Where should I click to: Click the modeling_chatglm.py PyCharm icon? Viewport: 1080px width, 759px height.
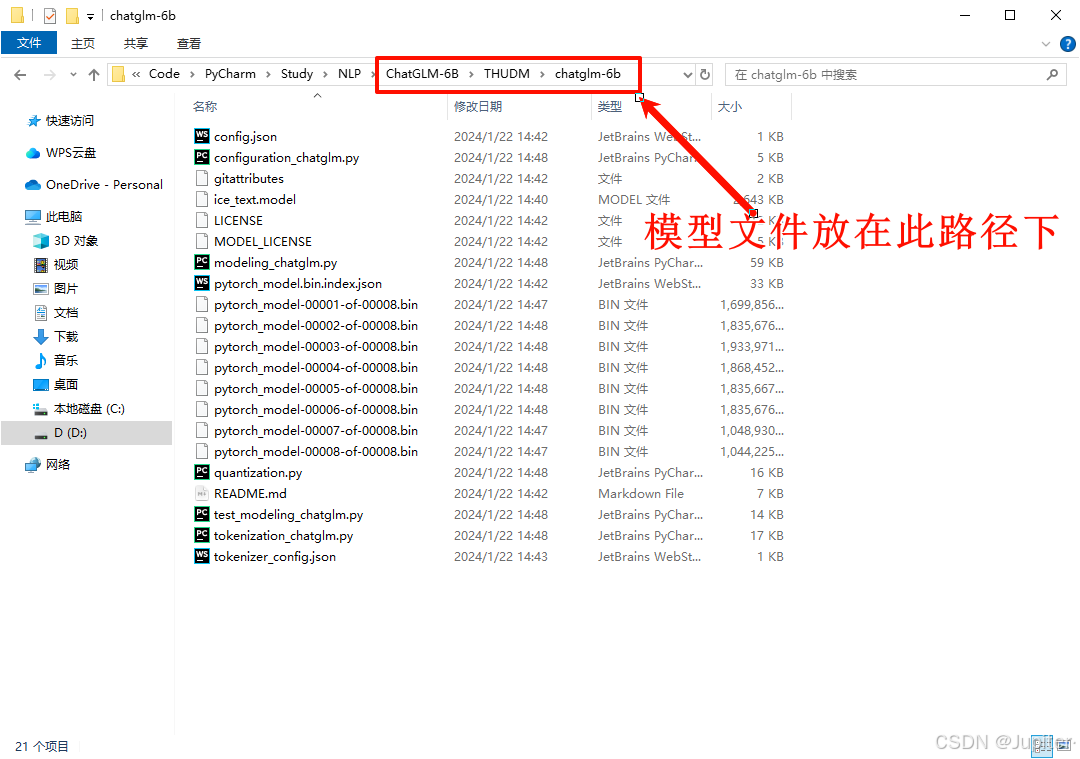(x=202, y=262)
